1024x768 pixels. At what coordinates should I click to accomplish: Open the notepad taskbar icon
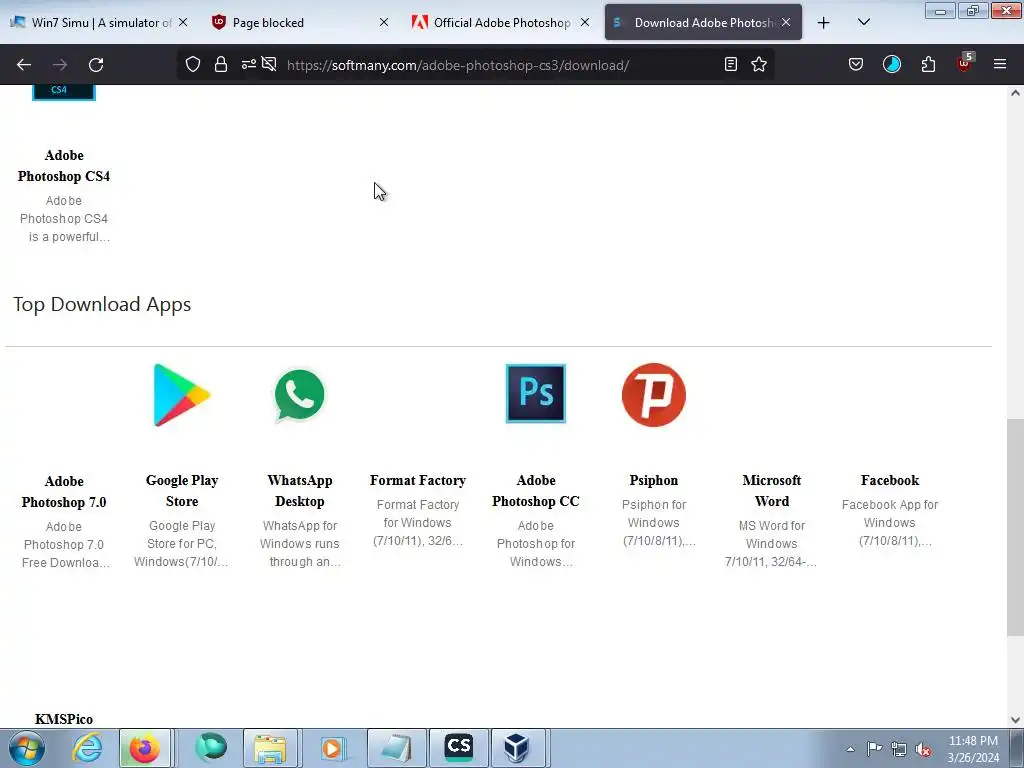pyautogui.click(x=396, y=748)
